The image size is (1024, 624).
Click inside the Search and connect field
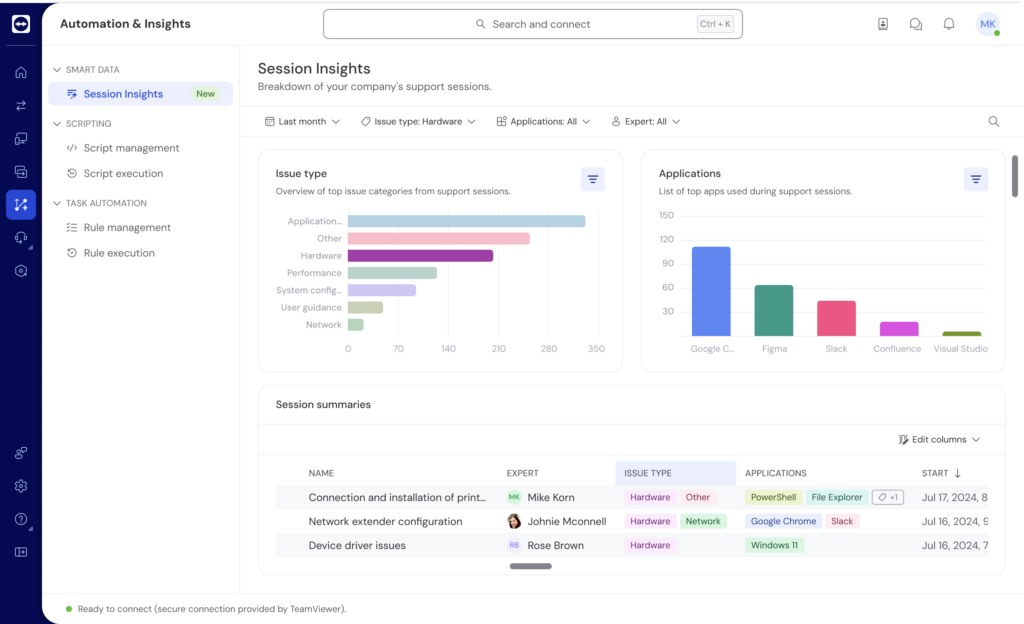pyautogui.click(x=532, y=23)
